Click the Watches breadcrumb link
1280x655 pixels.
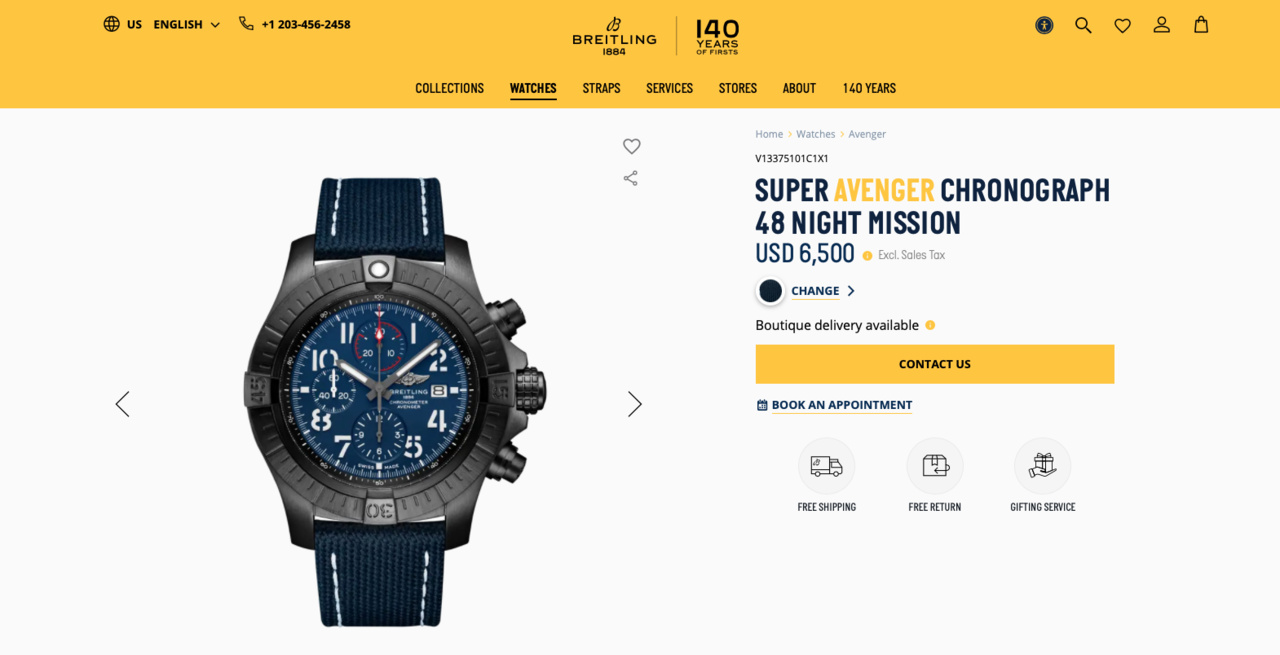(815, 134)
